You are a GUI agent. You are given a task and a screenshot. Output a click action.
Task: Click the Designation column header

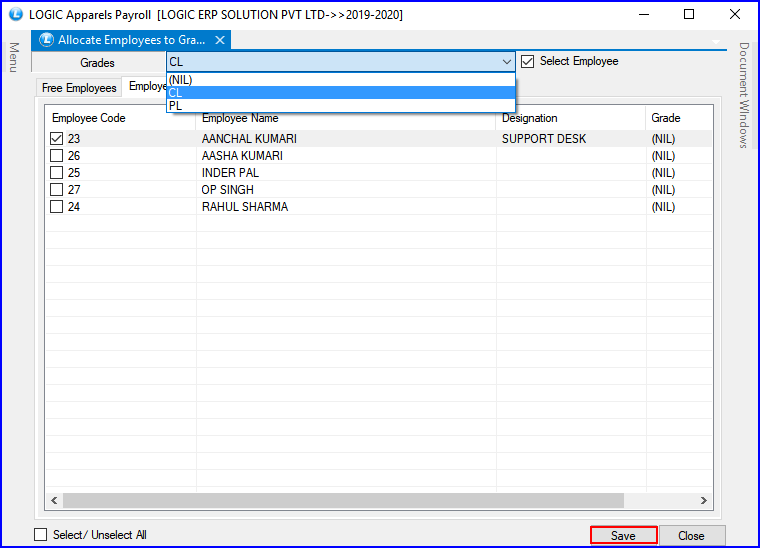(x=570, y=118)
